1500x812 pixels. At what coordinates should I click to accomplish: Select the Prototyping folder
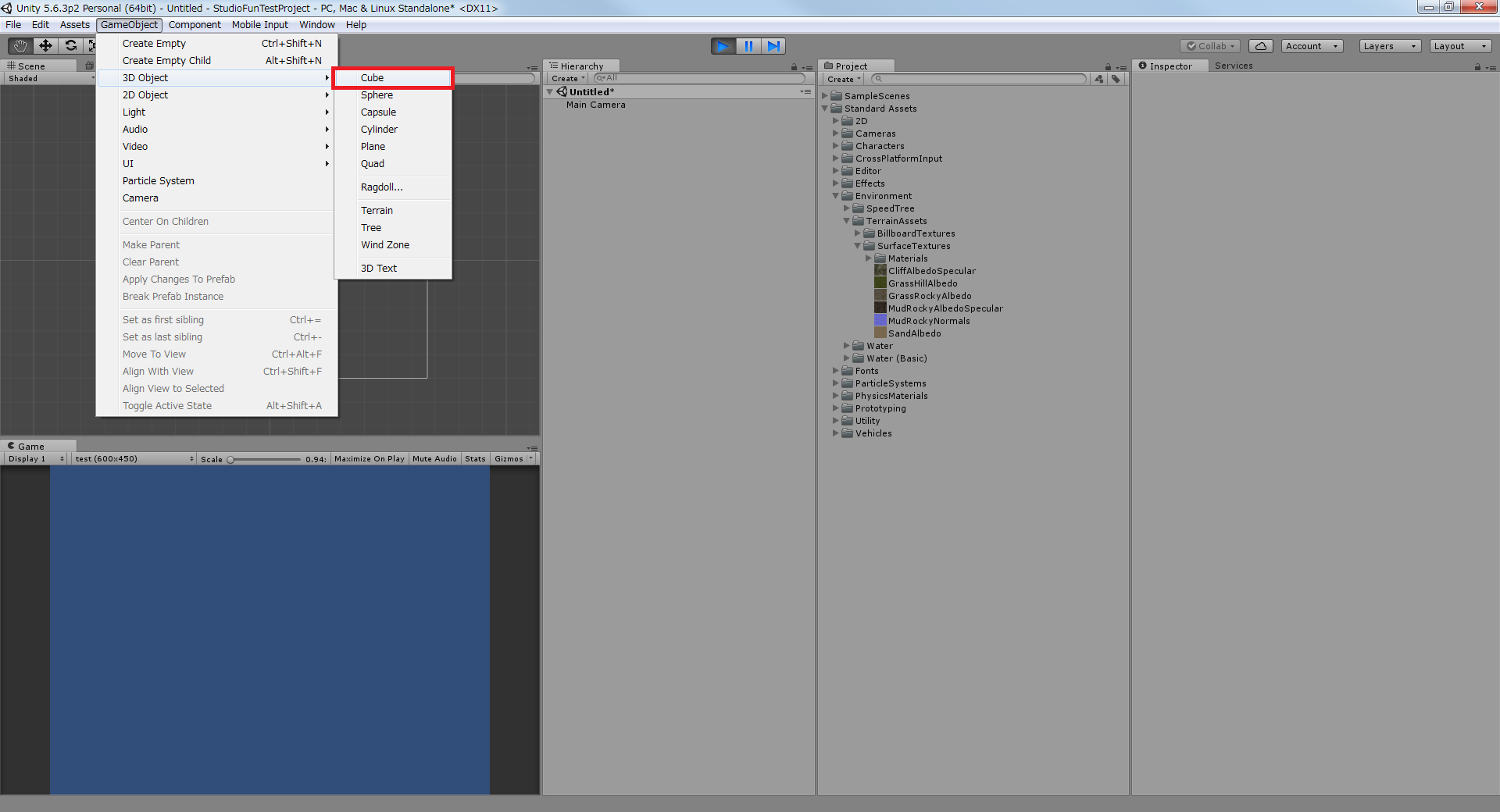(x=880, y=408)
